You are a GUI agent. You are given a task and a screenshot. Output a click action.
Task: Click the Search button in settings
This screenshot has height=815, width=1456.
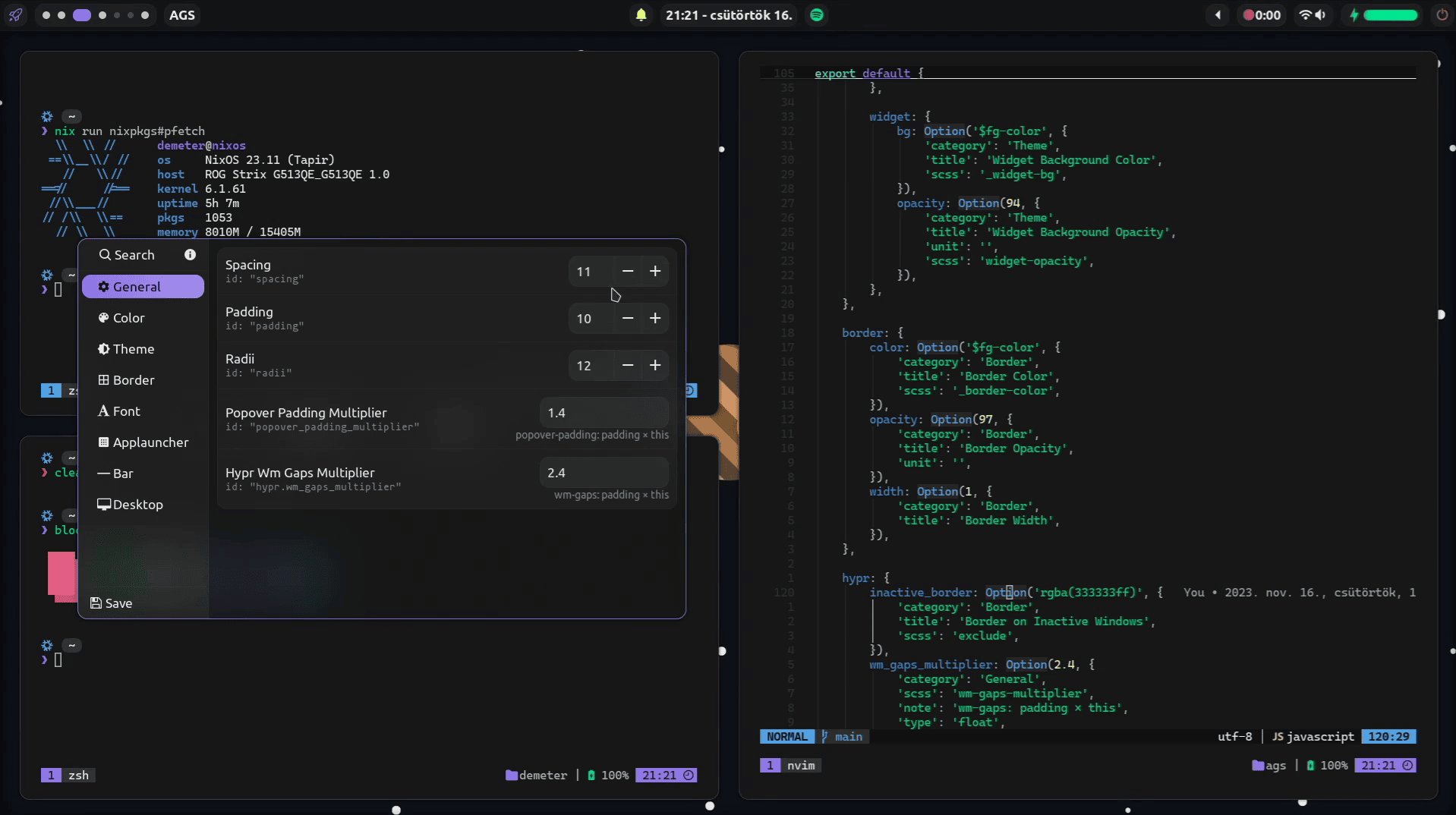[127, 255]
